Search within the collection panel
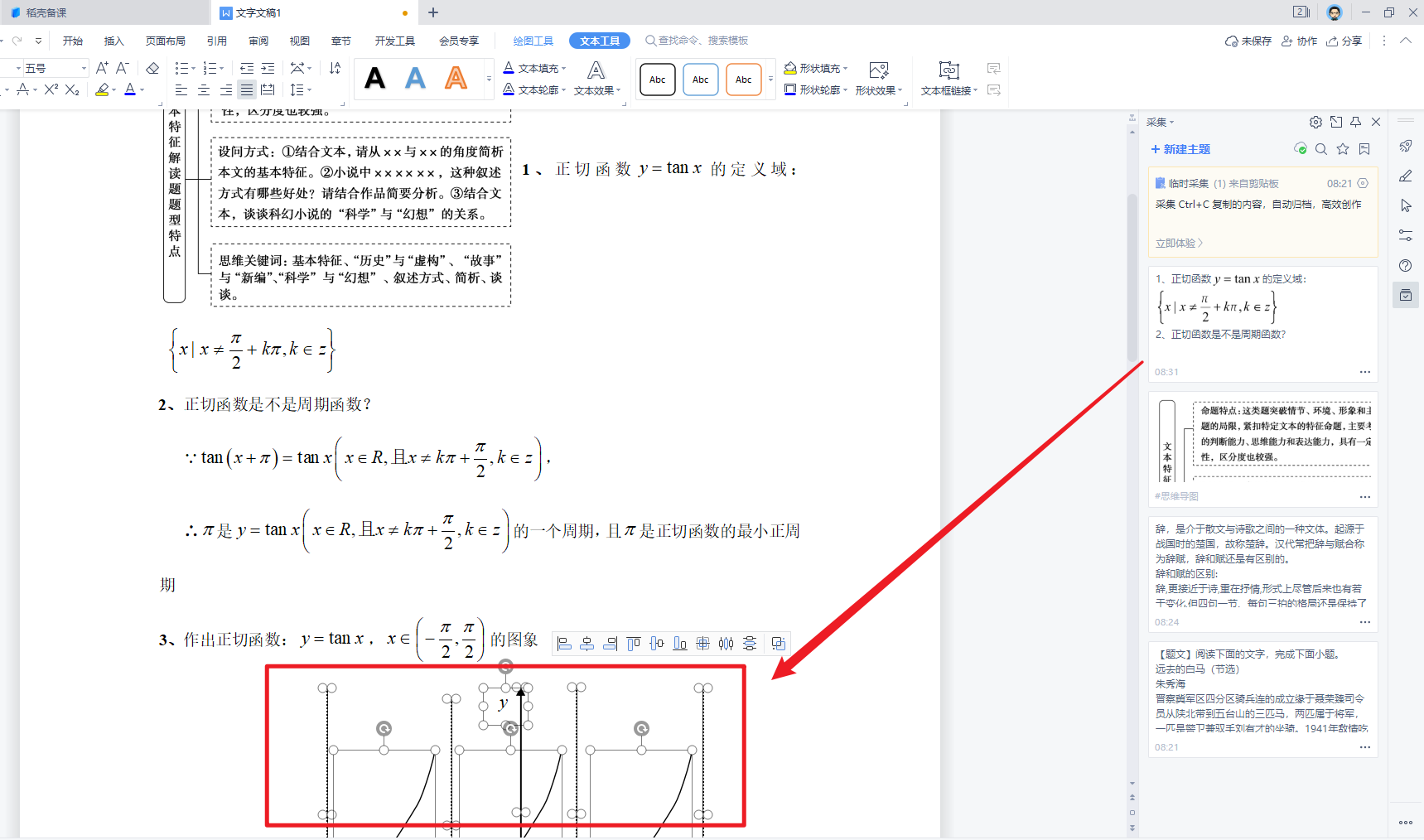Image resolution: width=1424 pixels, height=840 pixels. pos(1321,149)
